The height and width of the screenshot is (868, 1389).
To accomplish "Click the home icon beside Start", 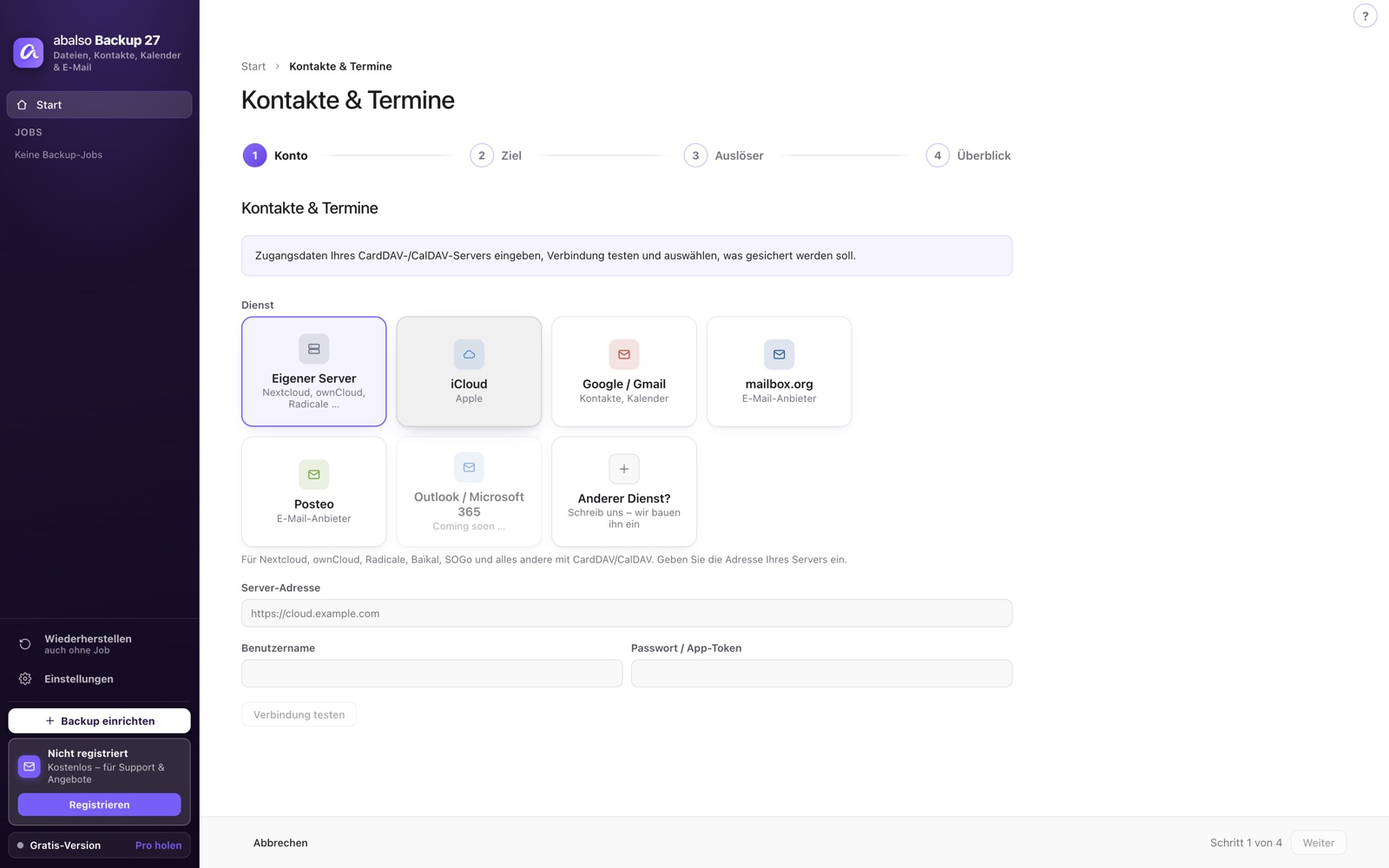I will coord(23,105).
